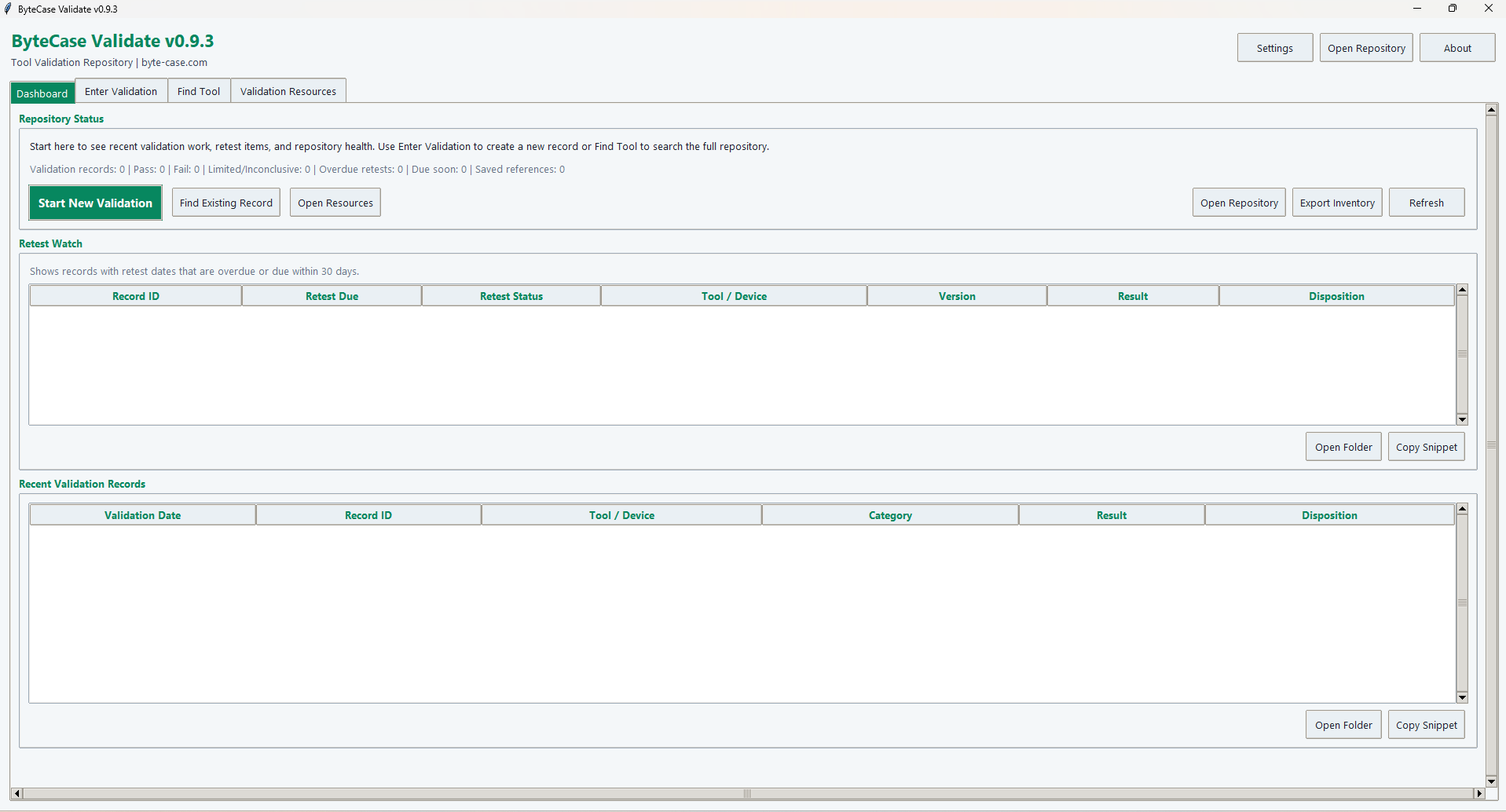
Task: Click Record ID header in Recent Validation Records
Action: coord(368,515)
